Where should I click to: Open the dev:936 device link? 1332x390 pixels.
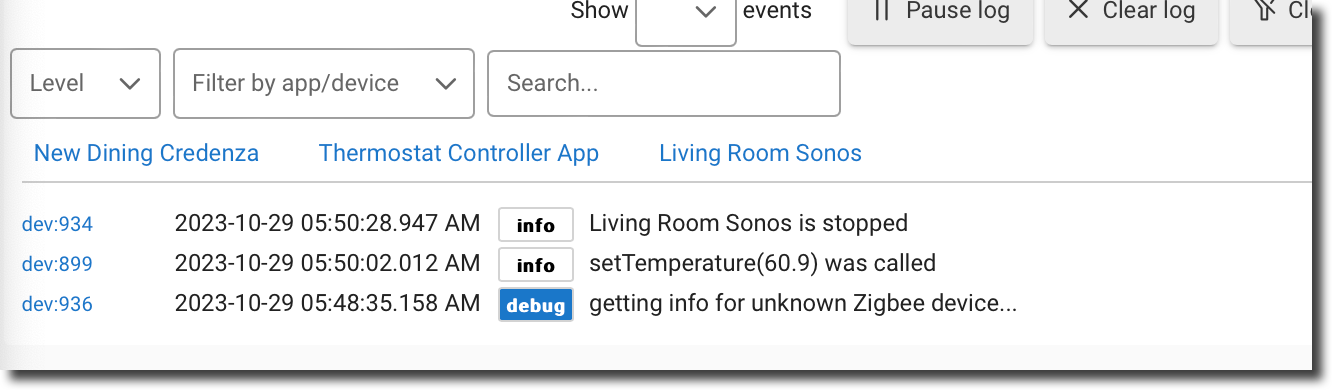(57, 304)
